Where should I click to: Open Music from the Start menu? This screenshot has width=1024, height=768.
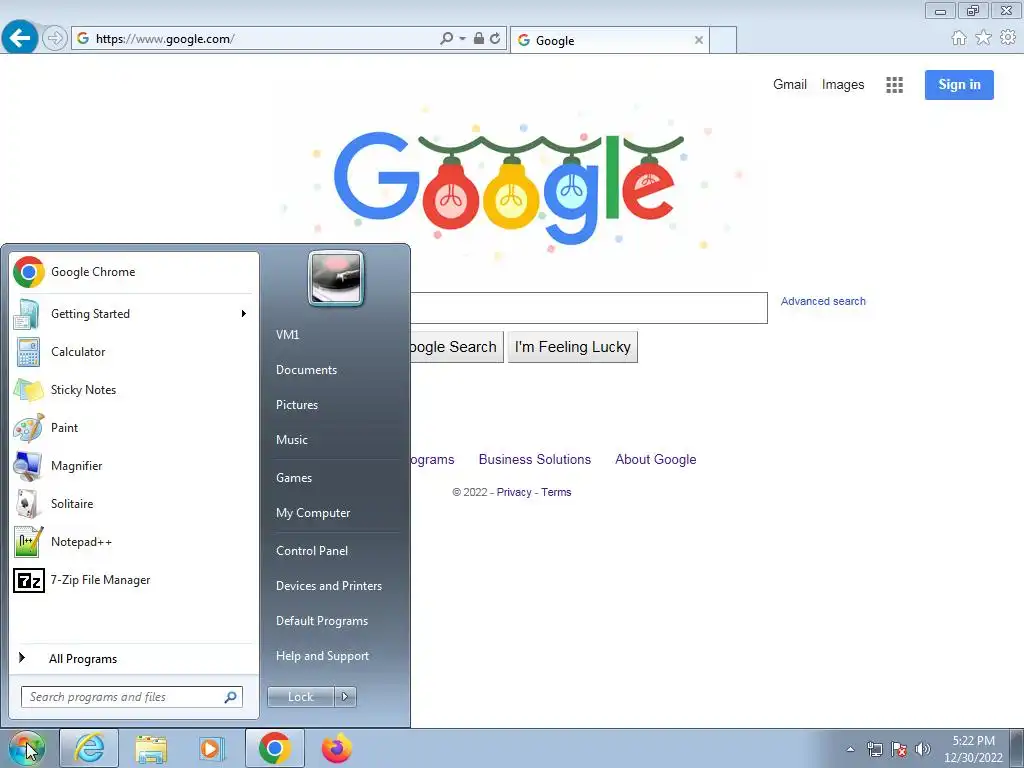coord(291,440)
